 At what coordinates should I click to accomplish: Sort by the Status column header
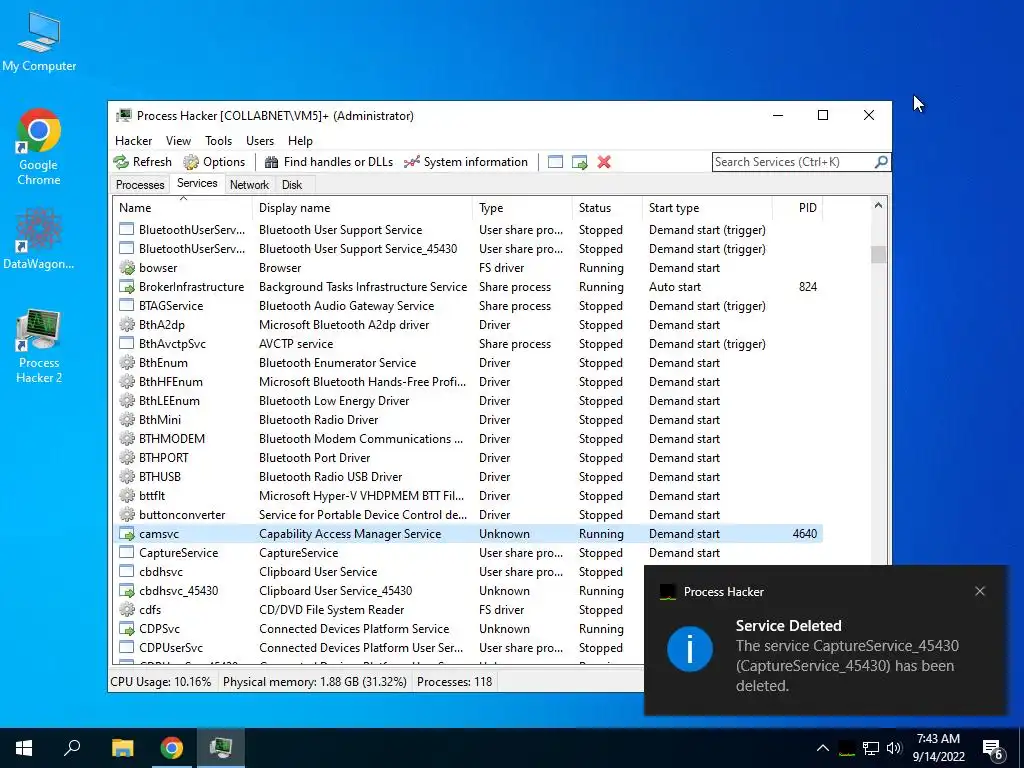(x=607, y=208)
